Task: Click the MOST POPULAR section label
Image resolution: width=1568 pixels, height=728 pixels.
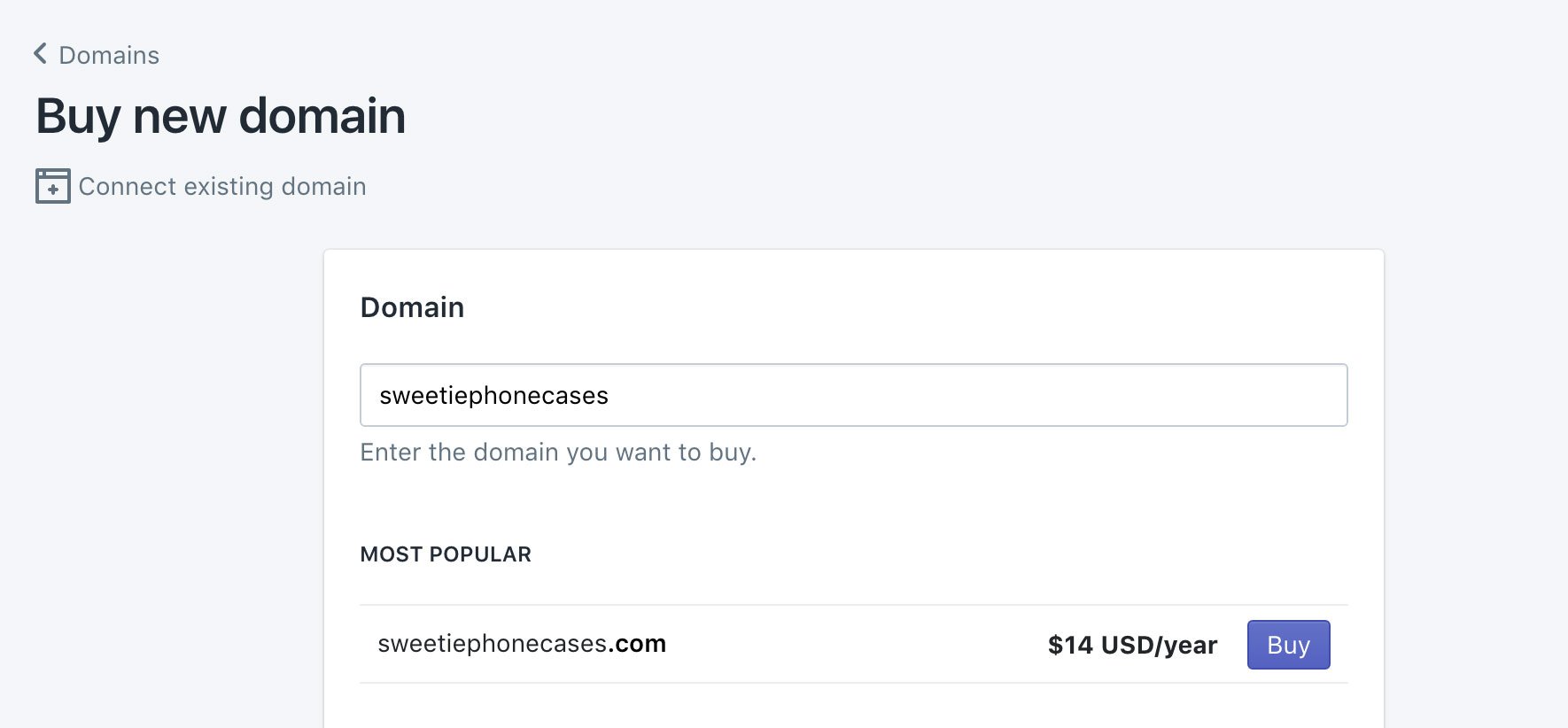Action: 446,554
